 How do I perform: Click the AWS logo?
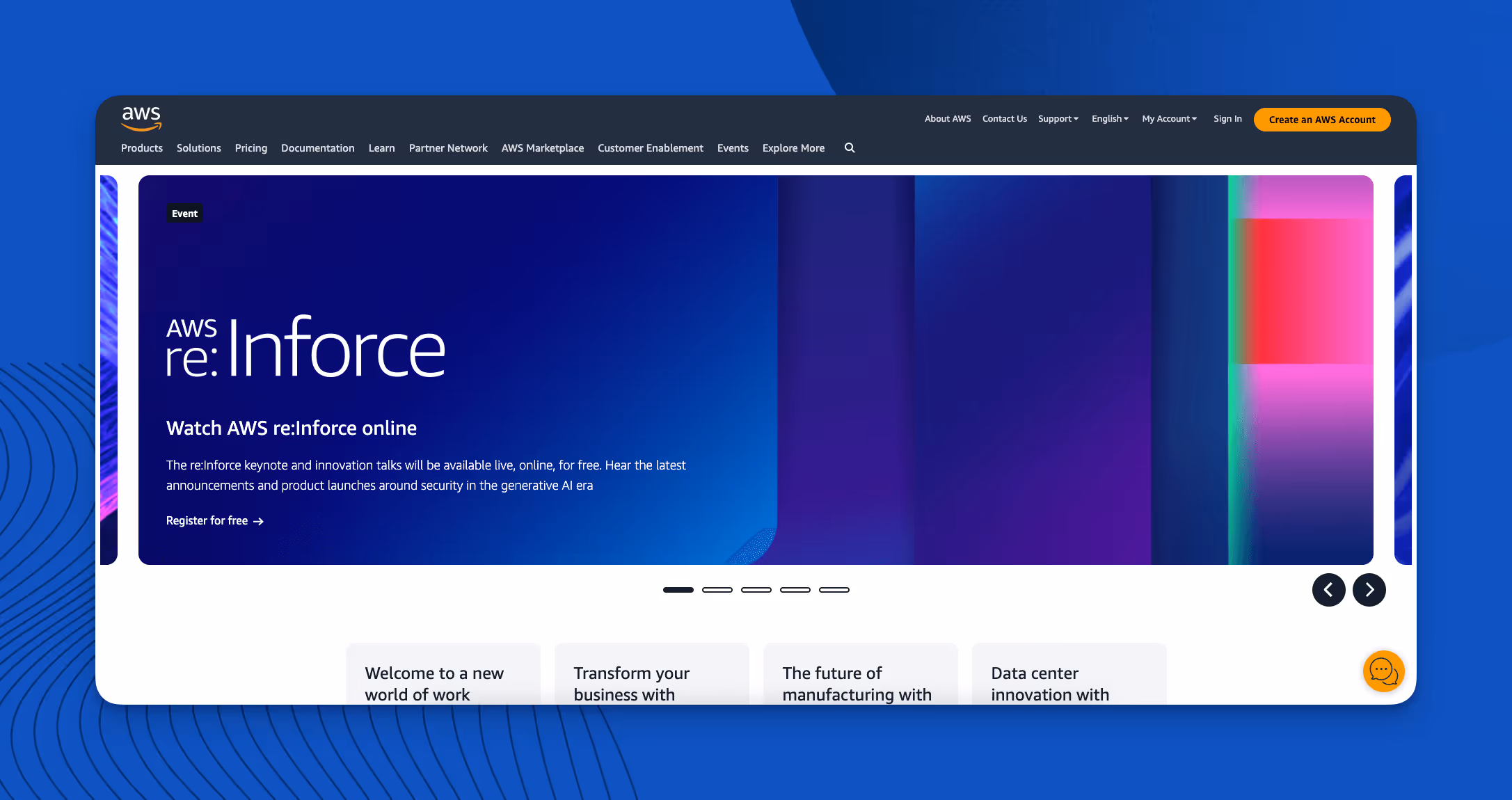pos(141,118)
